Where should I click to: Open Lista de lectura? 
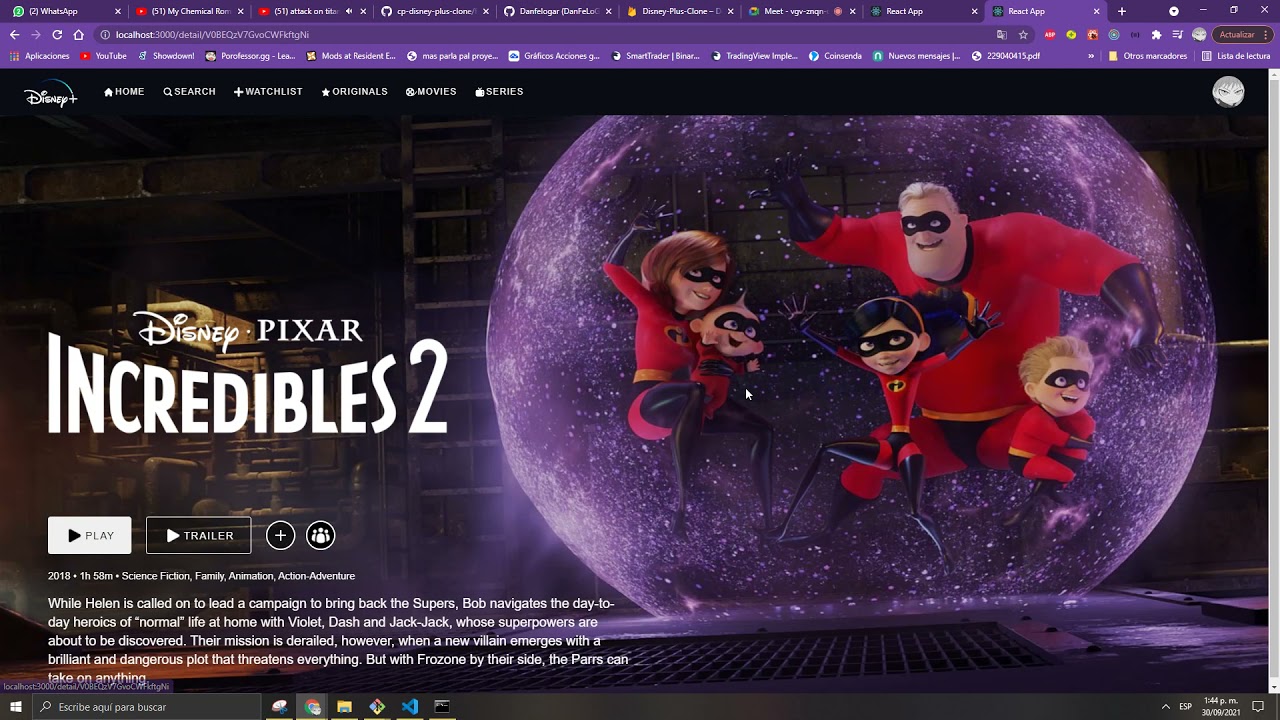1236,56
